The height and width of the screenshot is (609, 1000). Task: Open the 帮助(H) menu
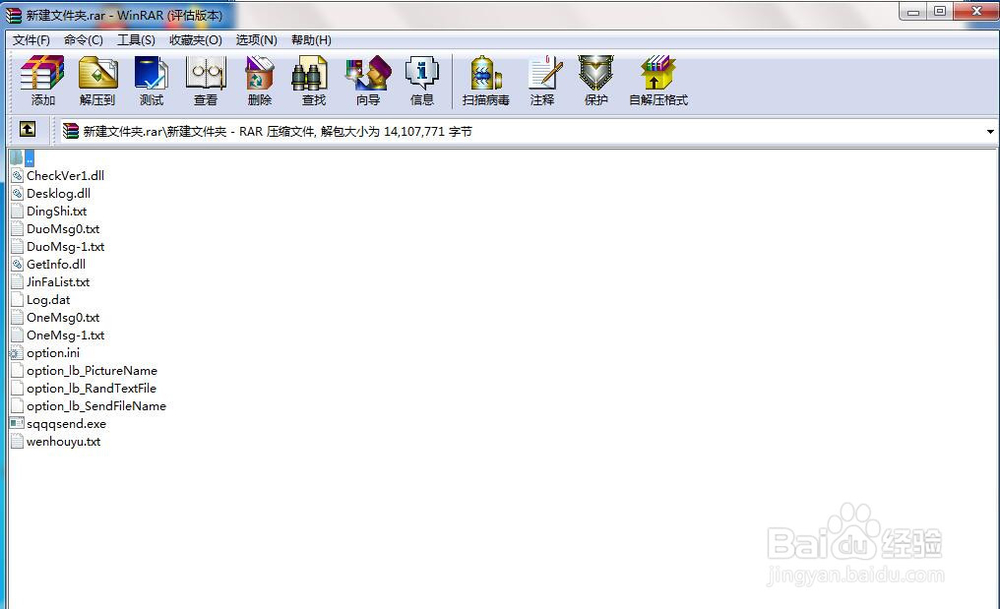(x=311, y=40)
